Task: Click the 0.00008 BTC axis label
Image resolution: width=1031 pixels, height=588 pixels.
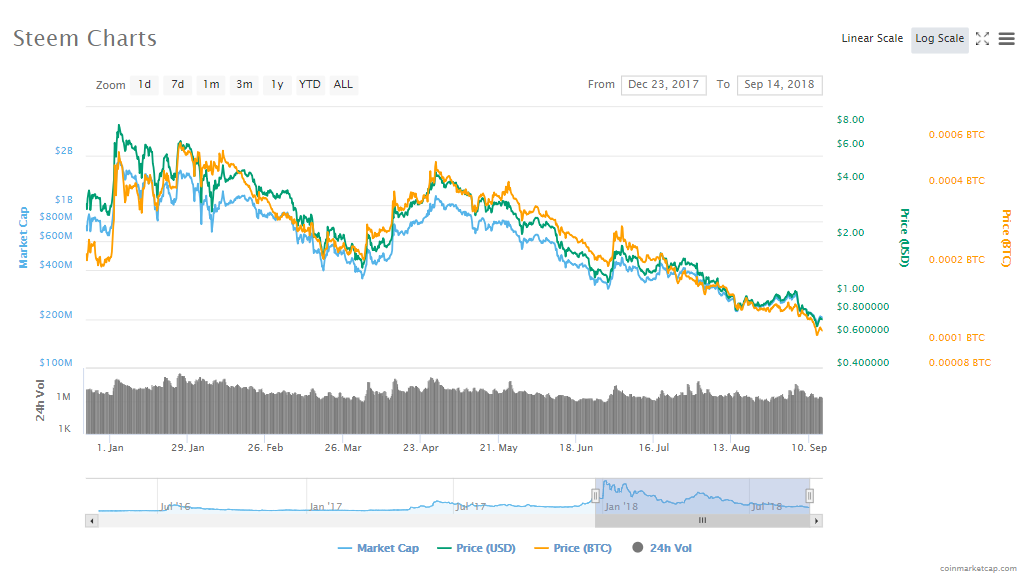Action: tap(959, 363)
